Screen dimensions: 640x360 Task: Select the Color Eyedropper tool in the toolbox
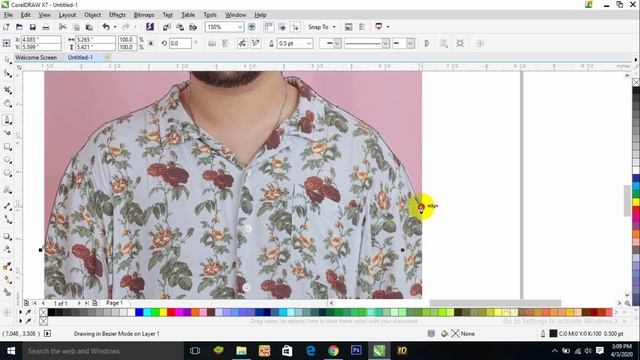7,267
